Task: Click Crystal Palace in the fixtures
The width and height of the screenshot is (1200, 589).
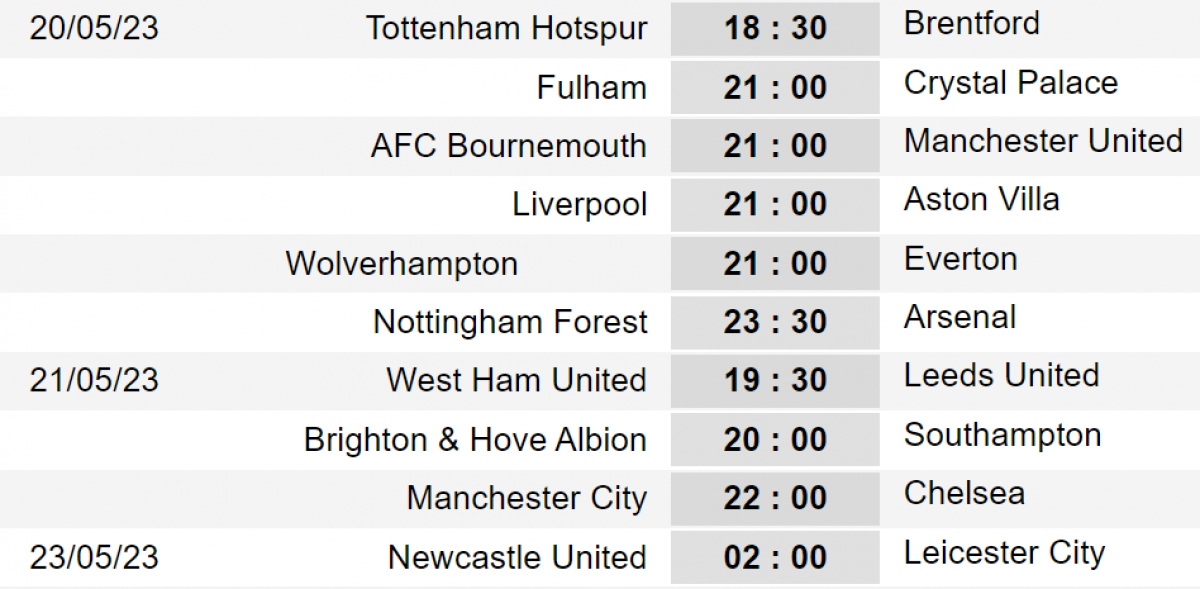Action: click(1010, 82)
